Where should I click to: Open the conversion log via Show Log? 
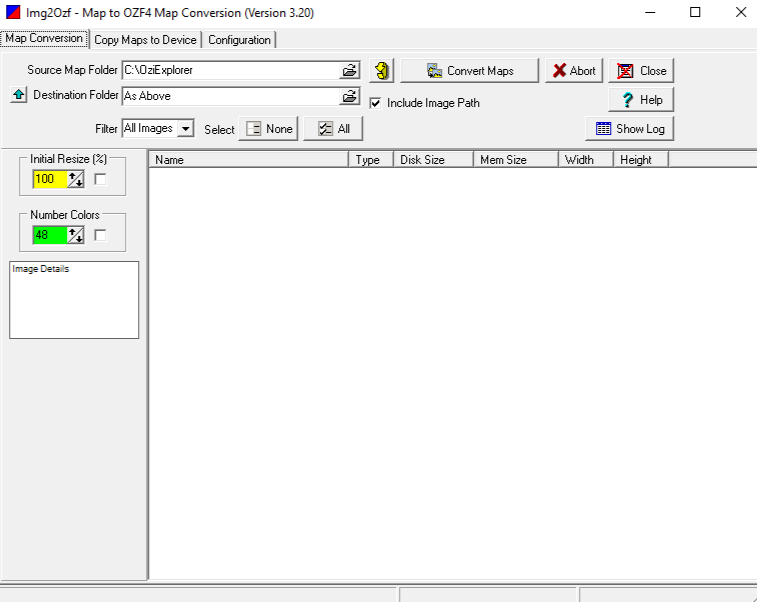click(630, 129)
